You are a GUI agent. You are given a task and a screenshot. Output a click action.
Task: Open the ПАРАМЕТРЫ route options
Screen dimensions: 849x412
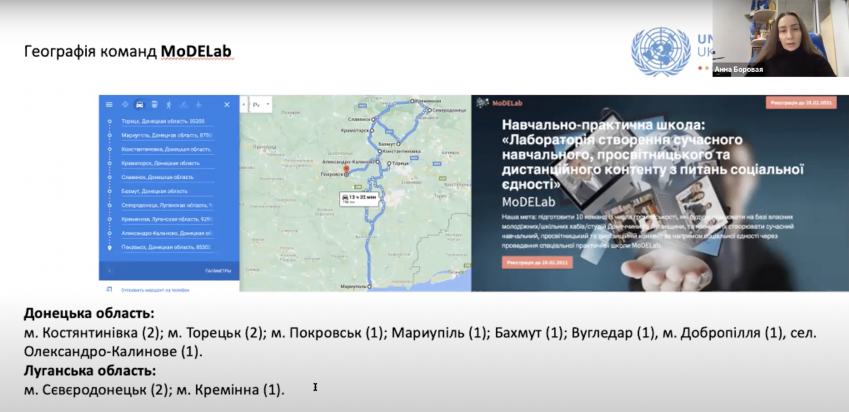click(x=218, y=271)
